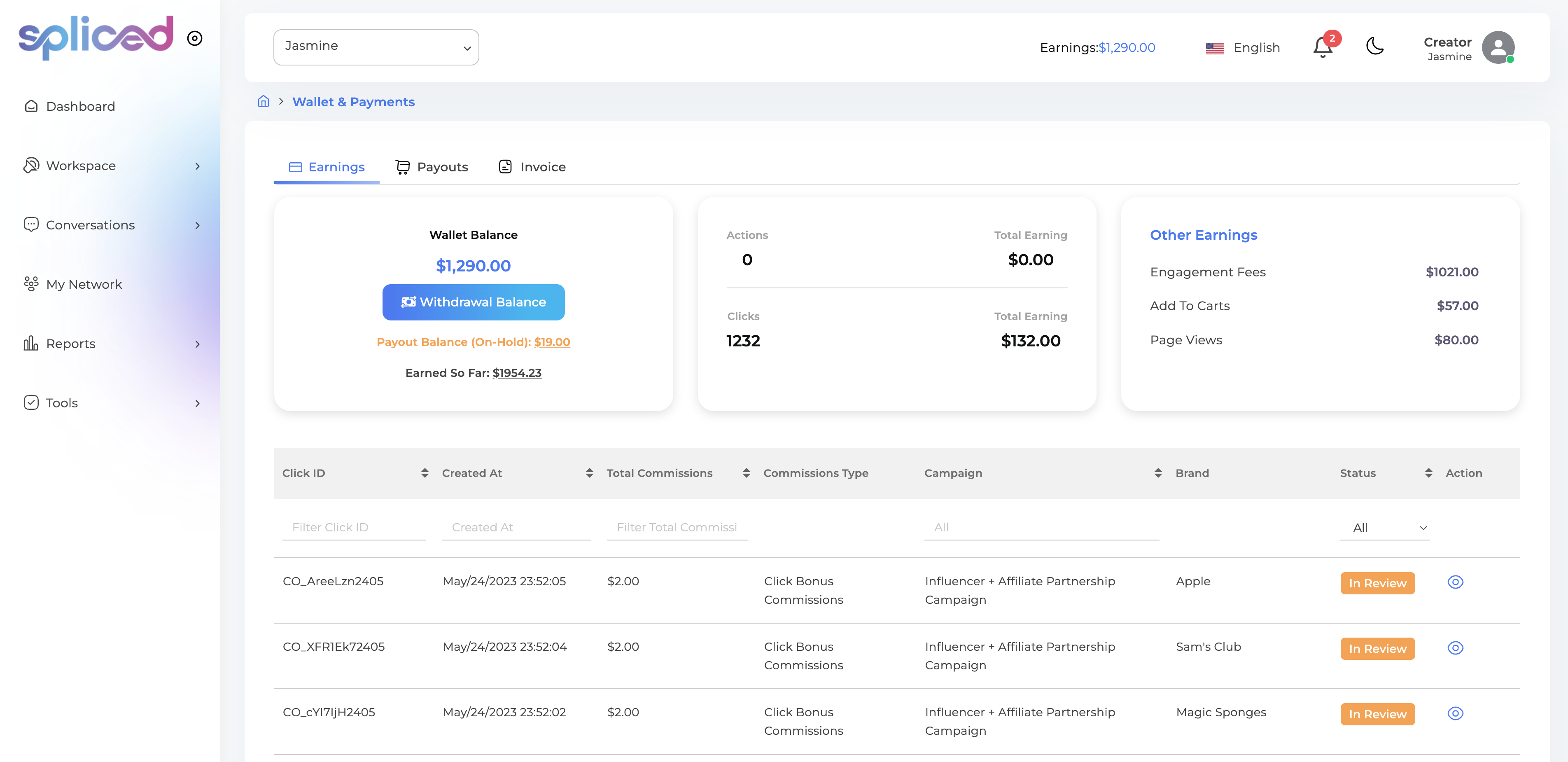Image resolution: width=1568 pixels, height=762 pixels.
Task: Click the notifications bell icon
Action: (1322, 46)
